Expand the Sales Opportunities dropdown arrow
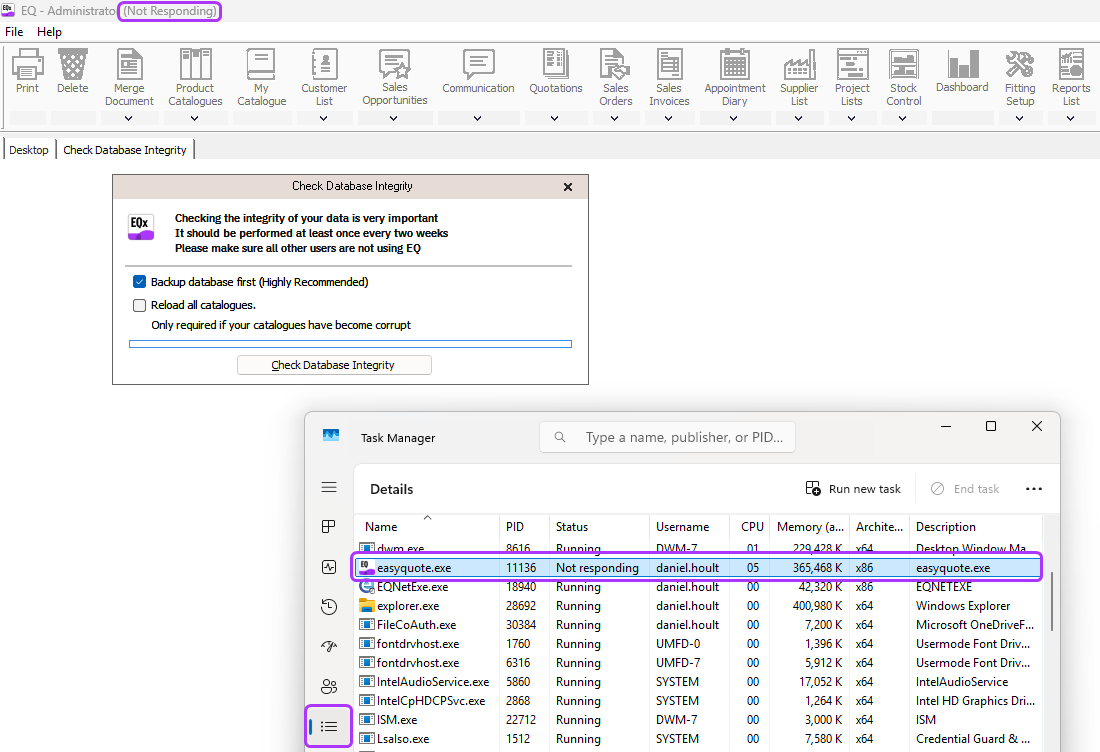This screenshot has height=752, width=1100. (x=394, y=119)
